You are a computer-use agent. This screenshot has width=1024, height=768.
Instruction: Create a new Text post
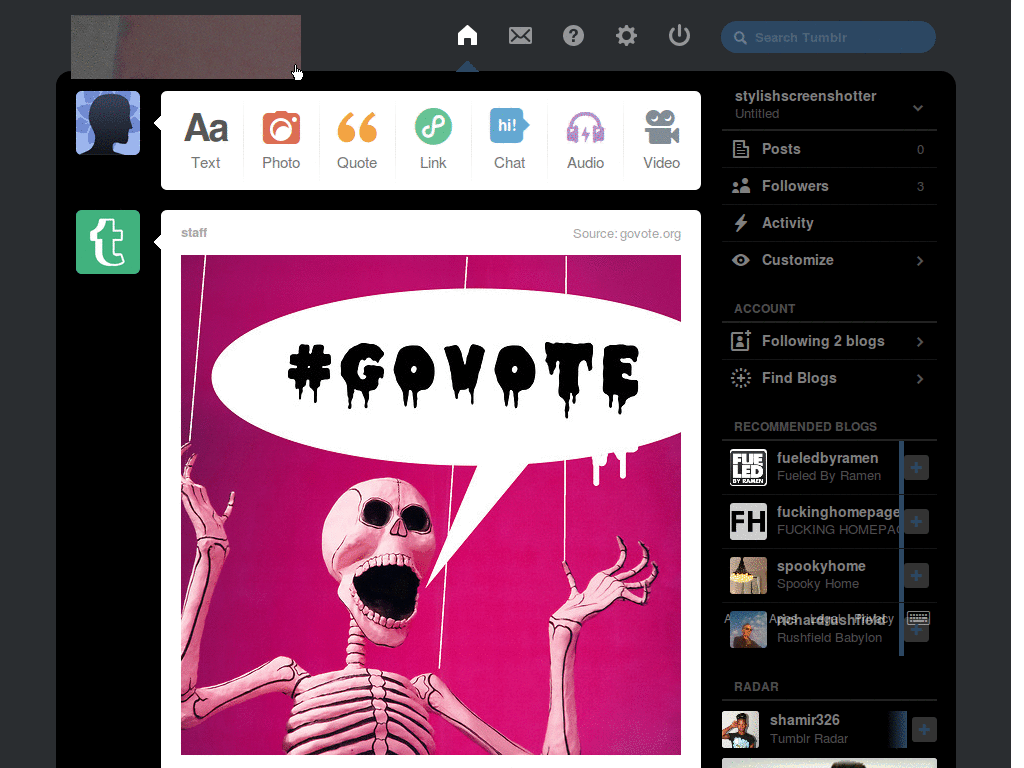click(x=206, y=140)
